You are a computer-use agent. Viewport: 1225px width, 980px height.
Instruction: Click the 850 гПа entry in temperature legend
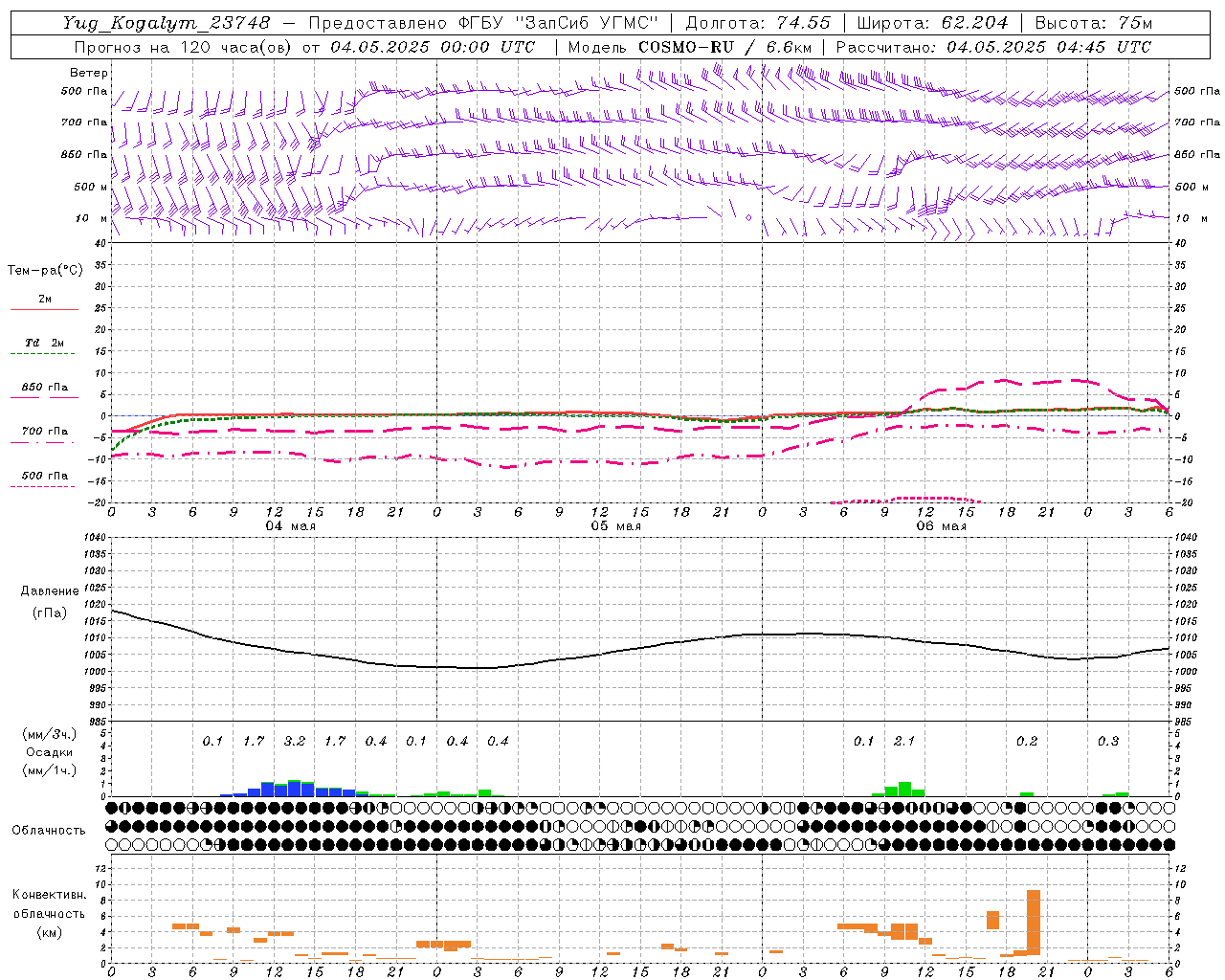[x=45, y=388]
